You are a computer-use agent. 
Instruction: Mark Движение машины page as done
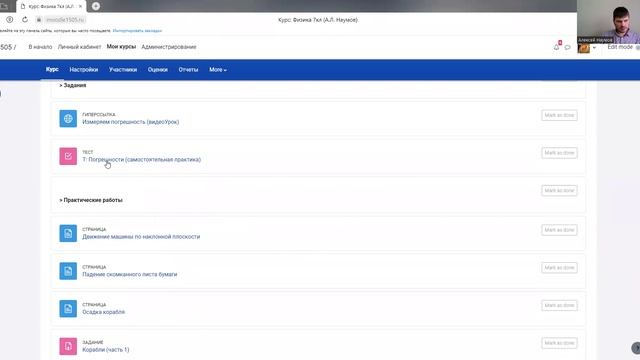point(559,230)
